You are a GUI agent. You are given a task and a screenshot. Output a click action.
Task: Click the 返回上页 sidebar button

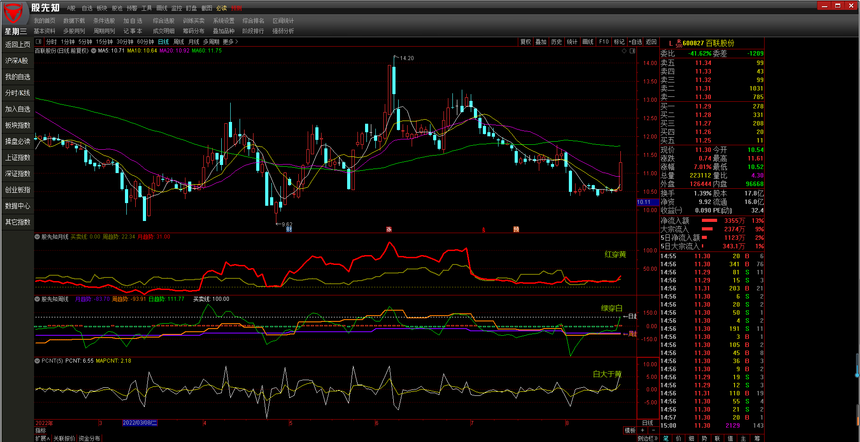click(18, 44)
